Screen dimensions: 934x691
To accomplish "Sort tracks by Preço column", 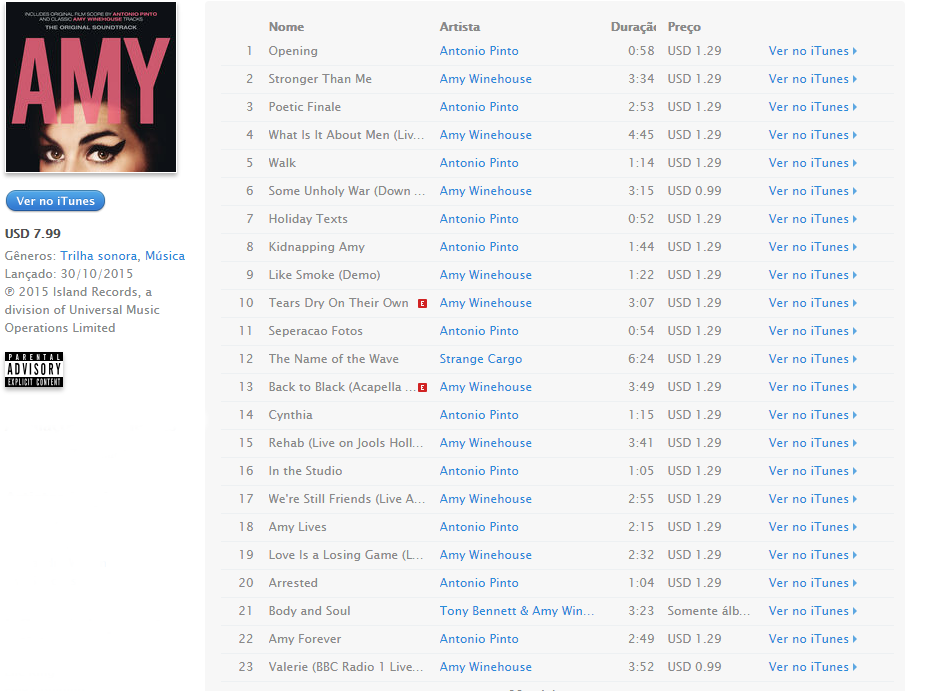I will (684, 27).
